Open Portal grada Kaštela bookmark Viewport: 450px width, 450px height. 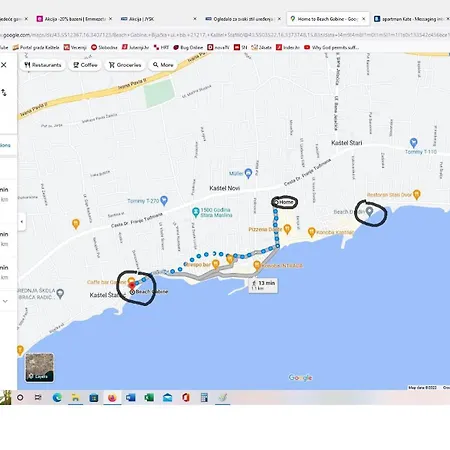click(36, 47)
